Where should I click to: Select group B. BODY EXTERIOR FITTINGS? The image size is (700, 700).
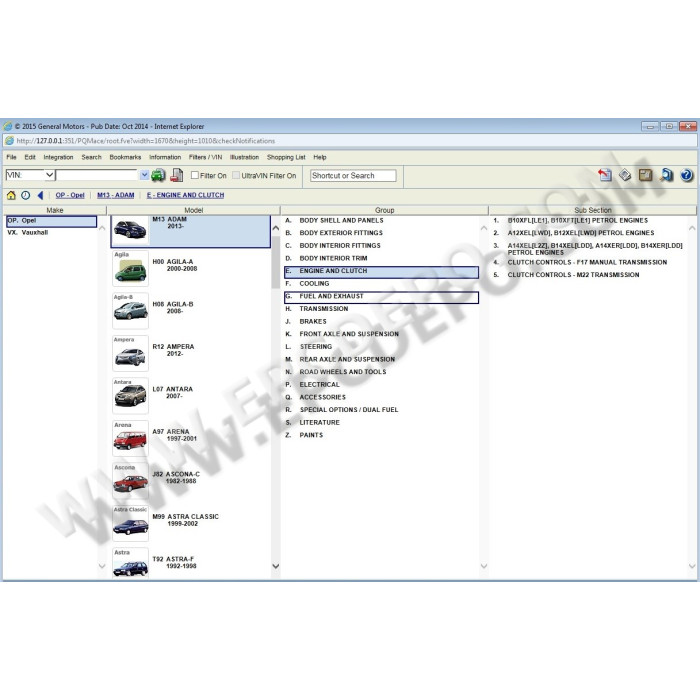point(334,233)
